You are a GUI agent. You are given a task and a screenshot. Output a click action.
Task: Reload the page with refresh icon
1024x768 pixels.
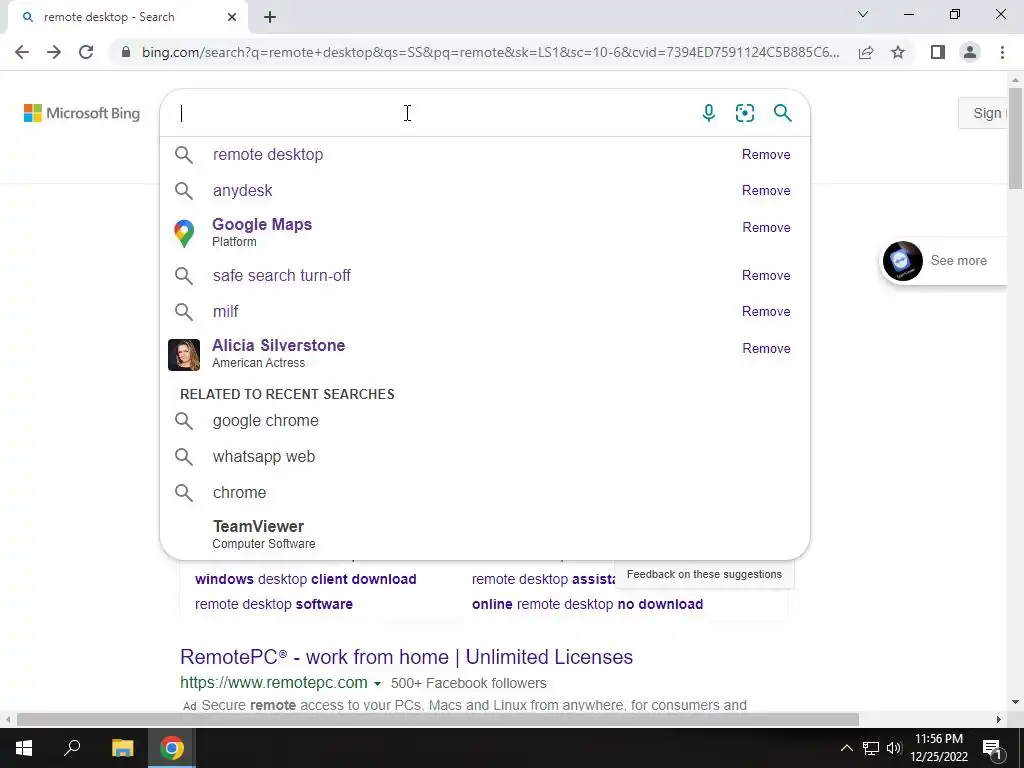(x=86, y=52)
